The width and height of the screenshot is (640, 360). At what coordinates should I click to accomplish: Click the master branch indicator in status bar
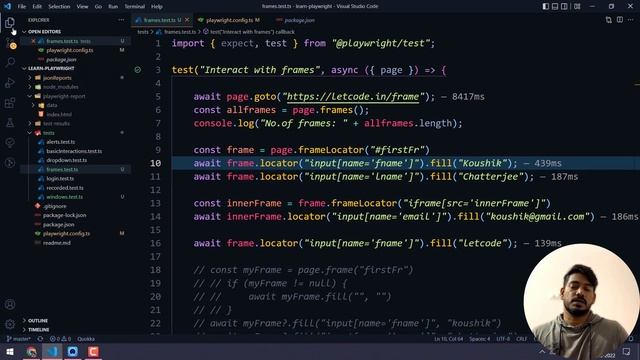point(19,339)
